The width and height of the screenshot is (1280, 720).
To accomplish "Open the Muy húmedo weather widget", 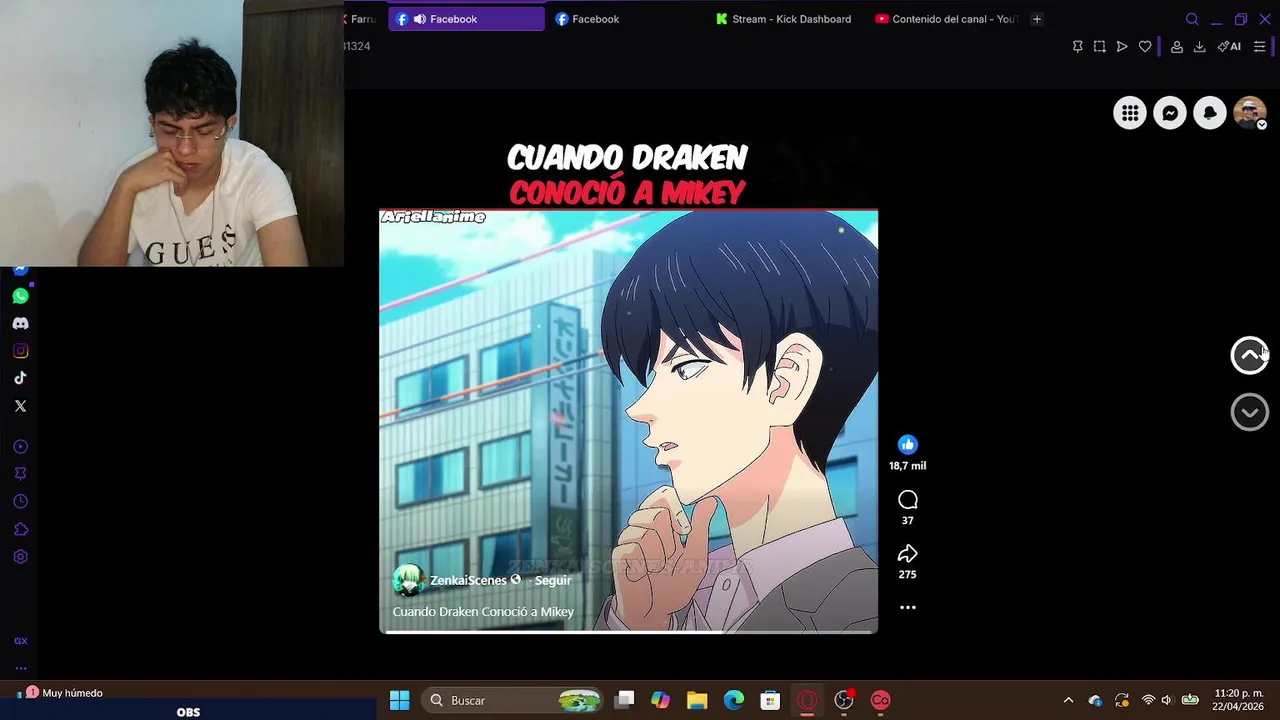I will [60, 693].
